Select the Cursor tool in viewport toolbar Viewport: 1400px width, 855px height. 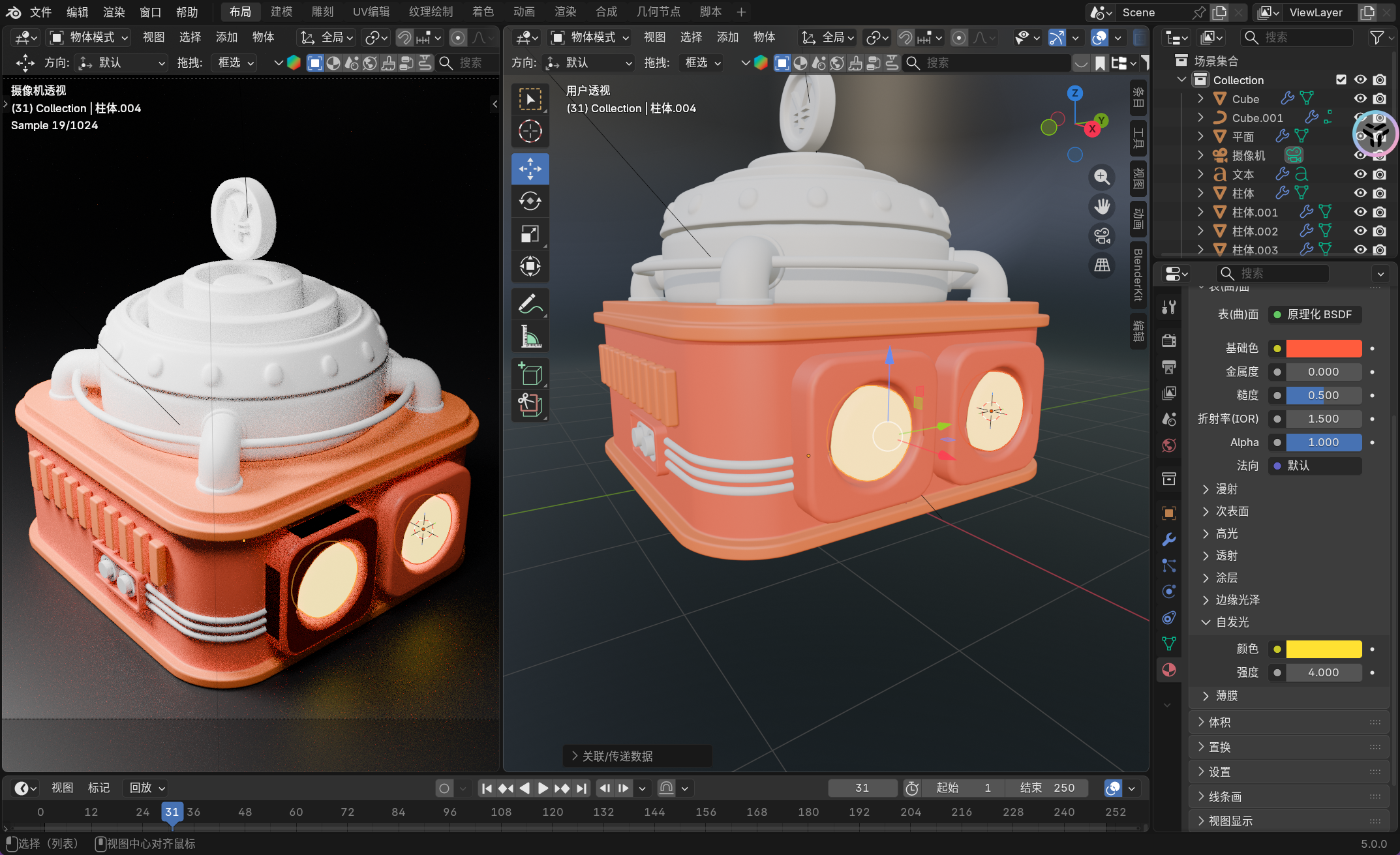[x=530, y=131]
